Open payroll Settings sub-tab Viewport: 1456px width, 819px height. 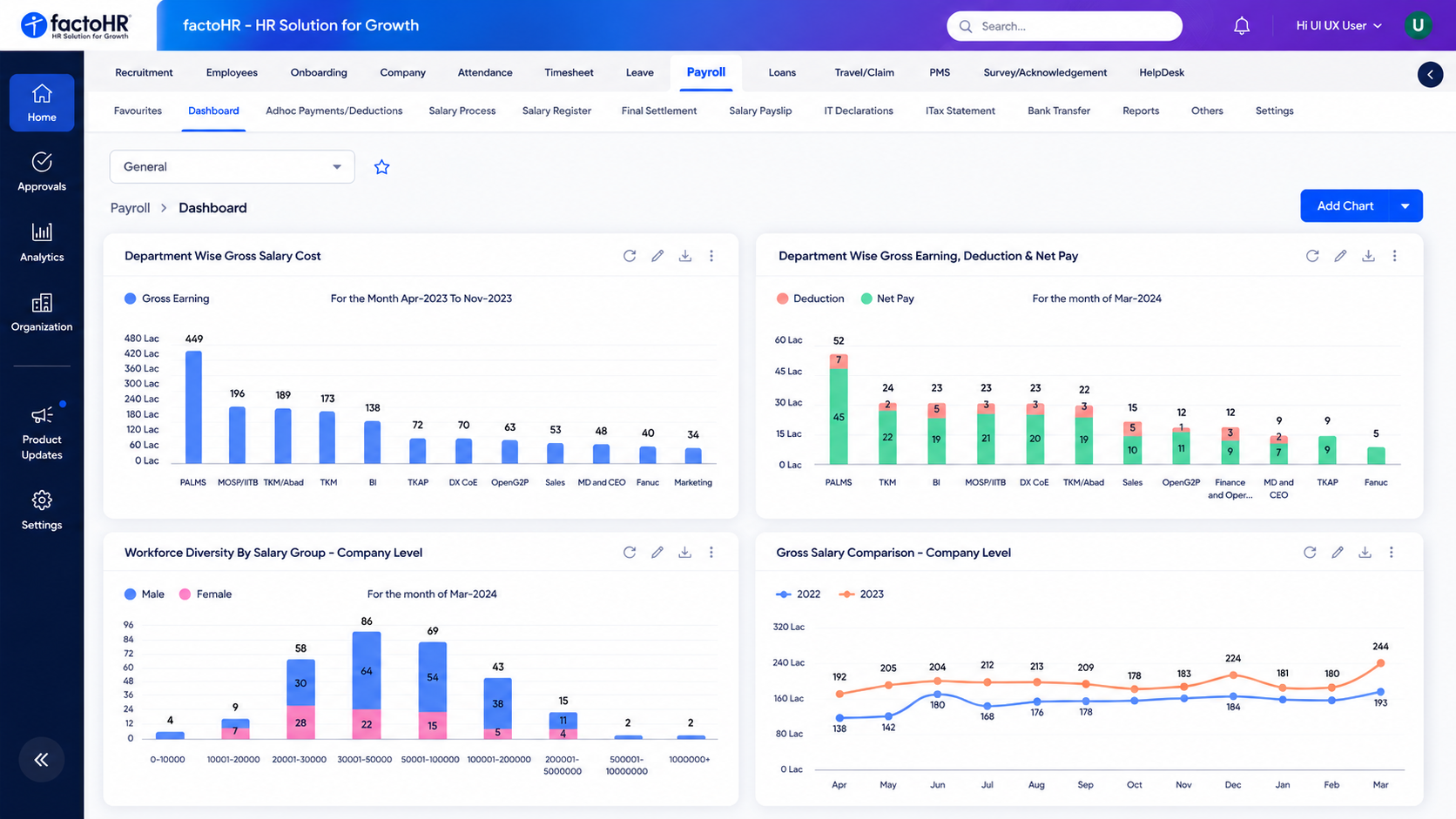pyautogui.click(x=1274, y=111)
